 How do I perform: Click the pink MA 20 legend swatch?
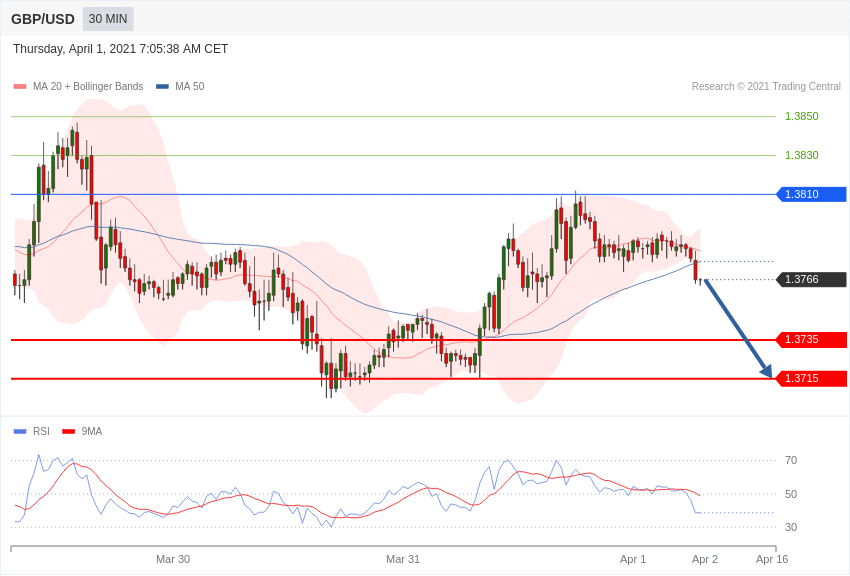[20, 87]
